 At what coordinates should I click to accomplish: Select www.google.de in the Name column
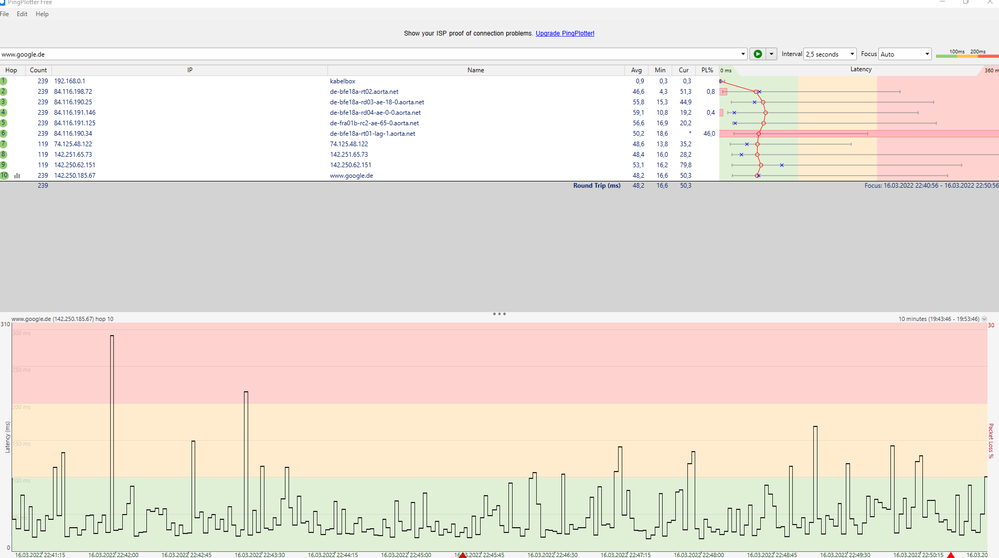351,175
